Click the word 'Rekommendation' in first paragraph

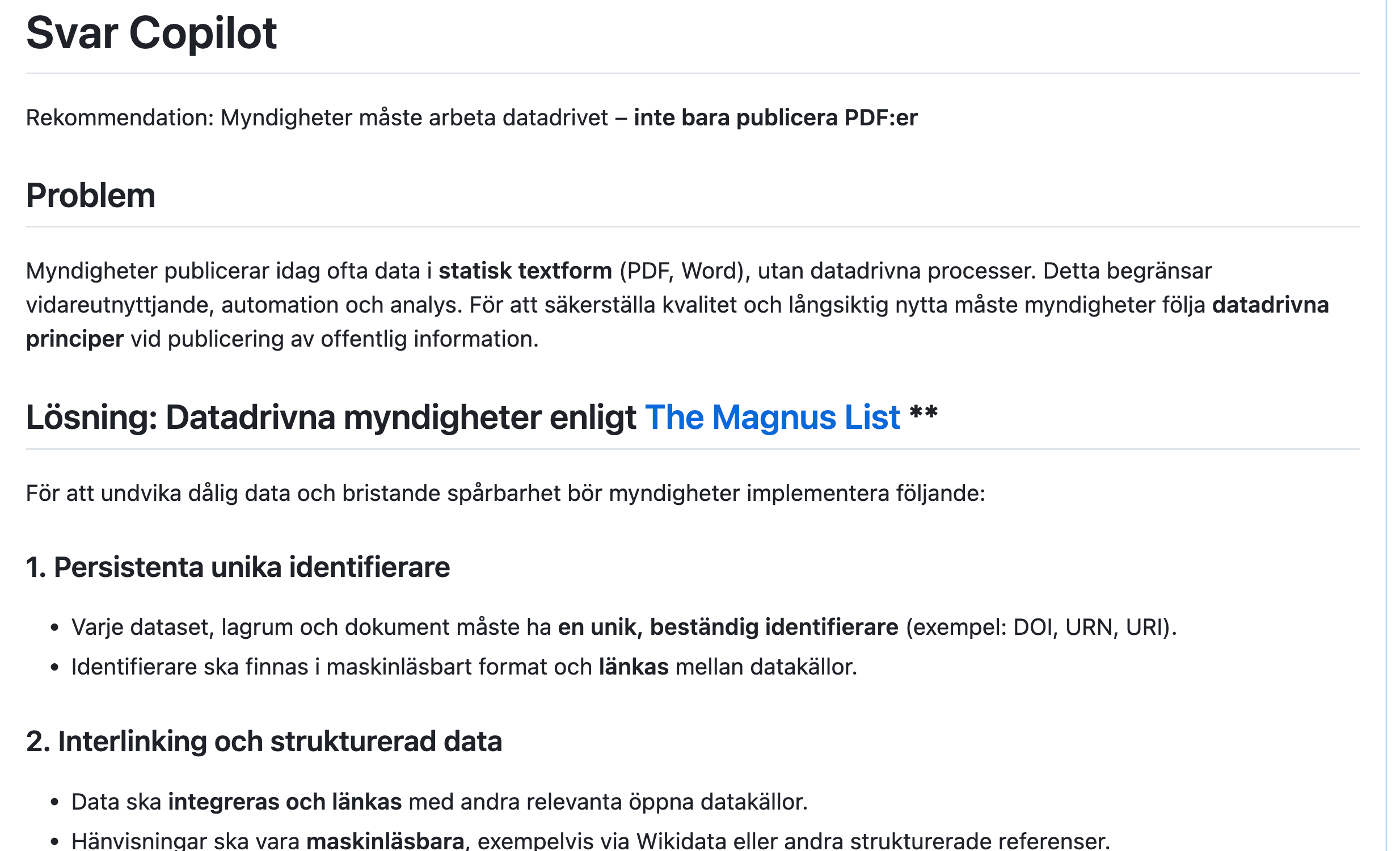pyautogui.click(x=119, y=119)
